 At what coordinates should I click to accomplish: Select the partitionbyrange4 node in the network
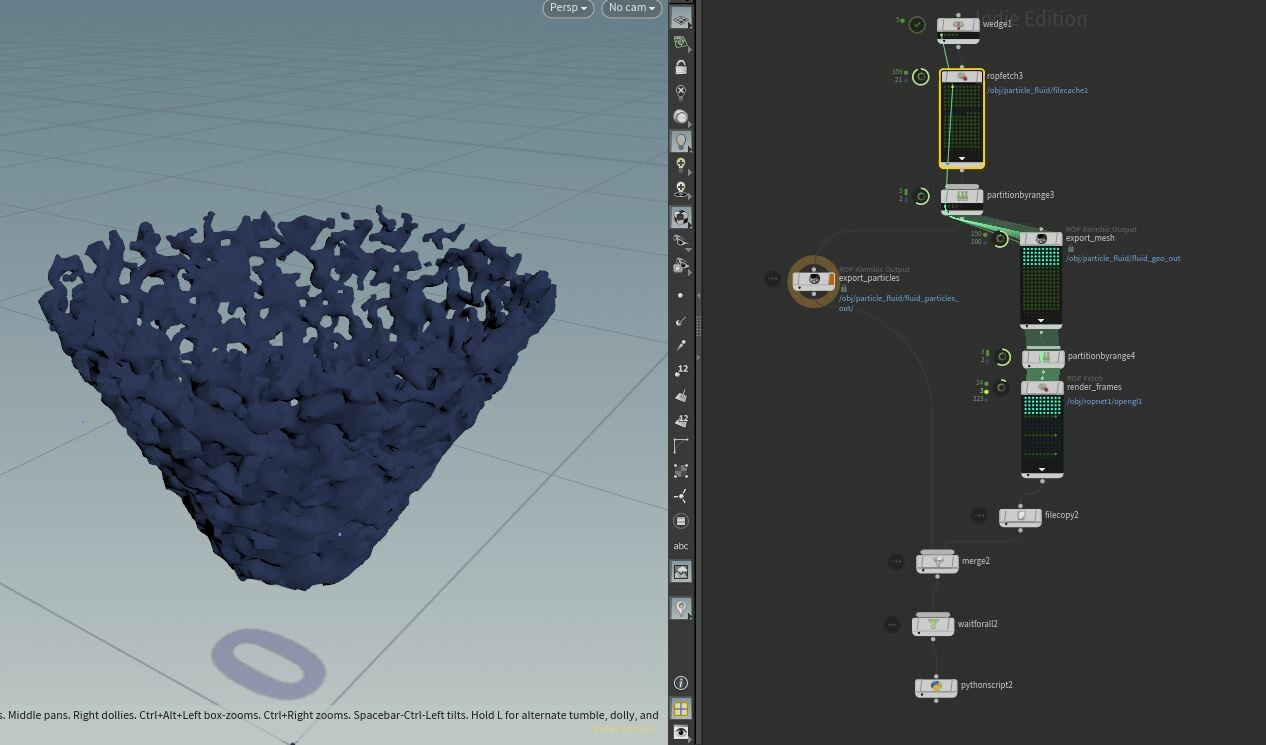[1041, 355]
